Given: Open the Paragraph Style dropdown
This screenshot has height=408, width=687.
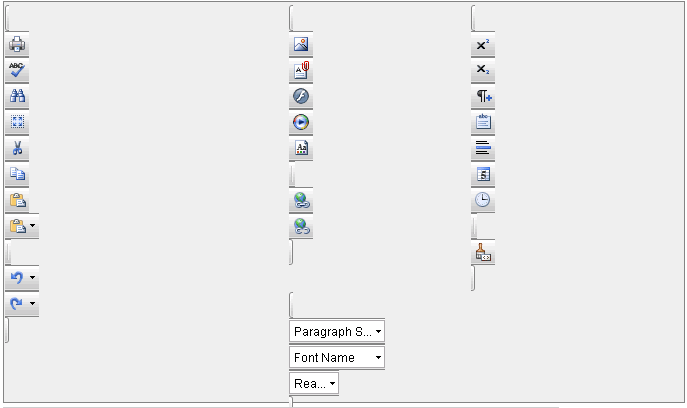Looking at the screenshot, I should point(336,331).
